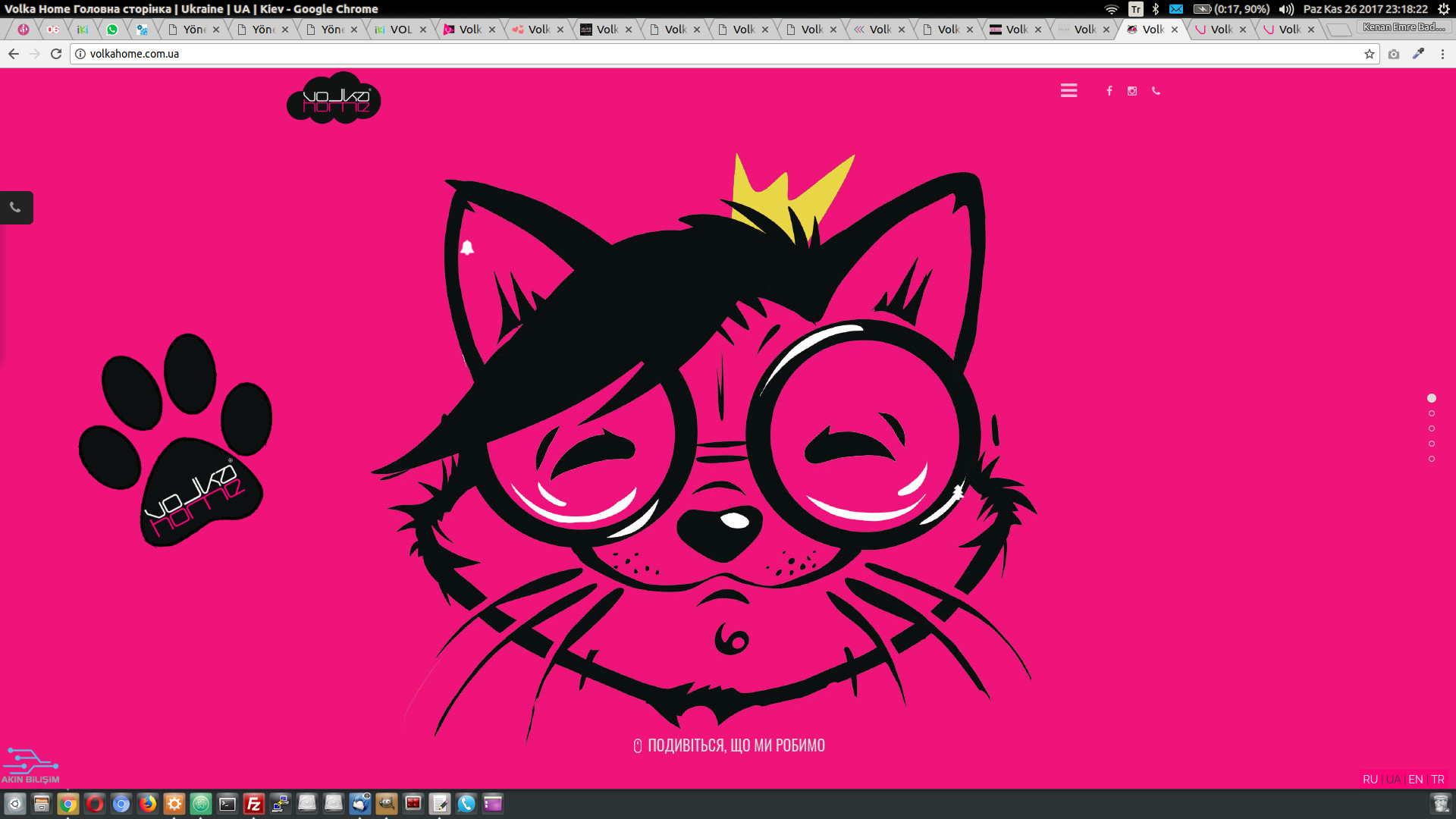Go back with the browser back arrow
The height and width of the screenshot is (819, 1456).
14,54
